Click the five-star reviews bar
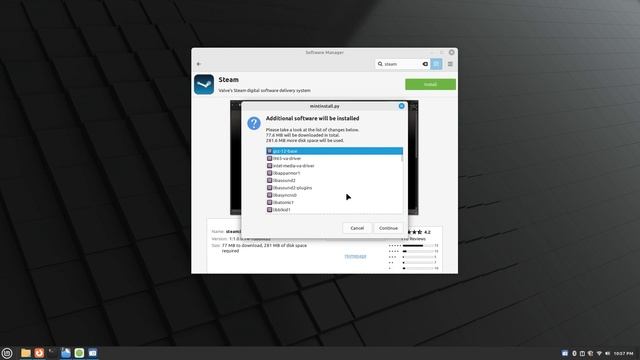 click(418, 246)
